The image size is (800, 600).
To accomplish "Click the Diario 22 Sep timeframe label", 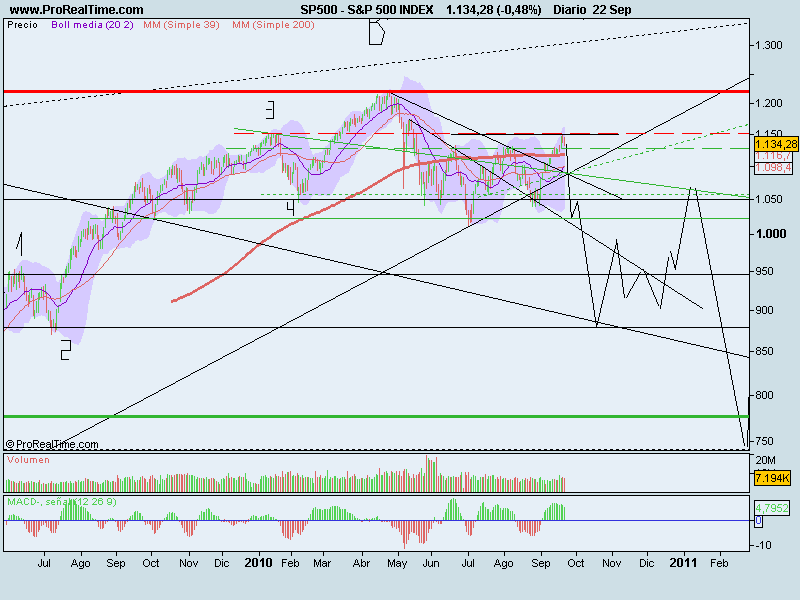I will pos(592,9).
